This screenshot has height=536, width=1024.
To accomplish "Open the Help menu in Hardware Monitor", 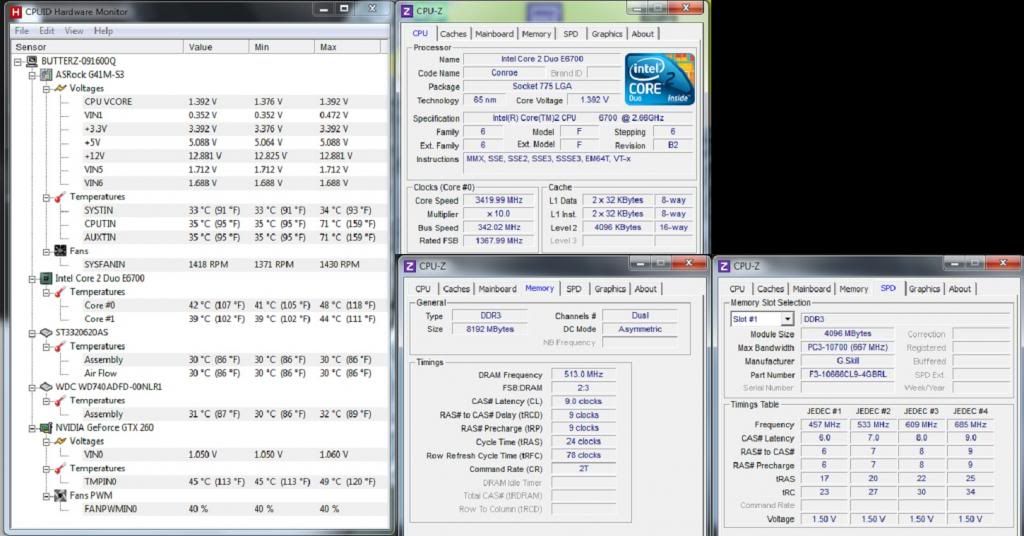I will pyautogui.click(x=103, y=31).
